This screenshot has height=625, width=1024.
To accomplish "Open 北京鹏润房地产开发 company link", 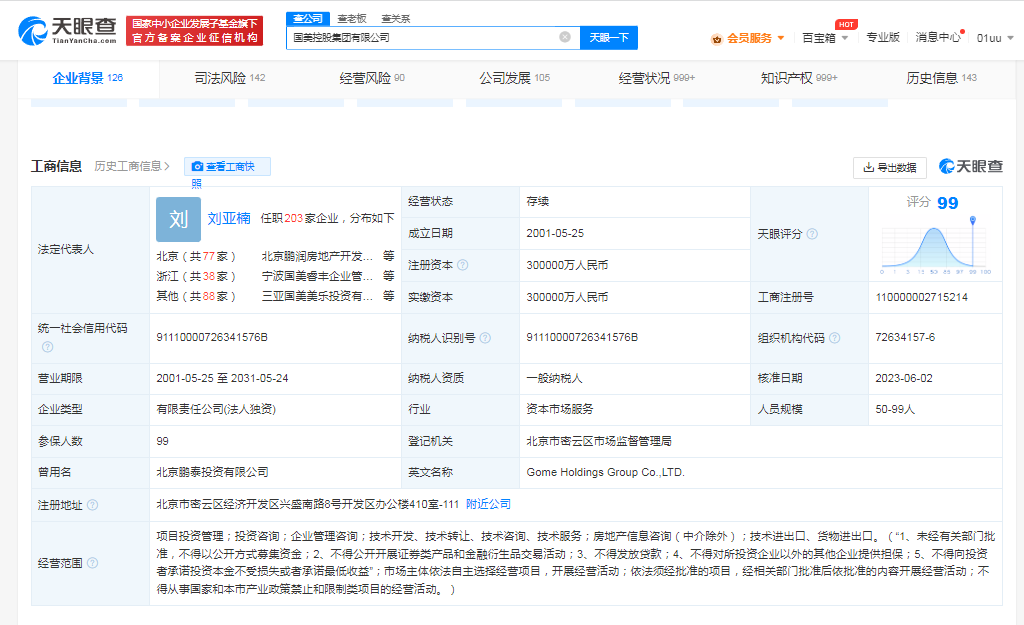I will click(x=317, y=256).
